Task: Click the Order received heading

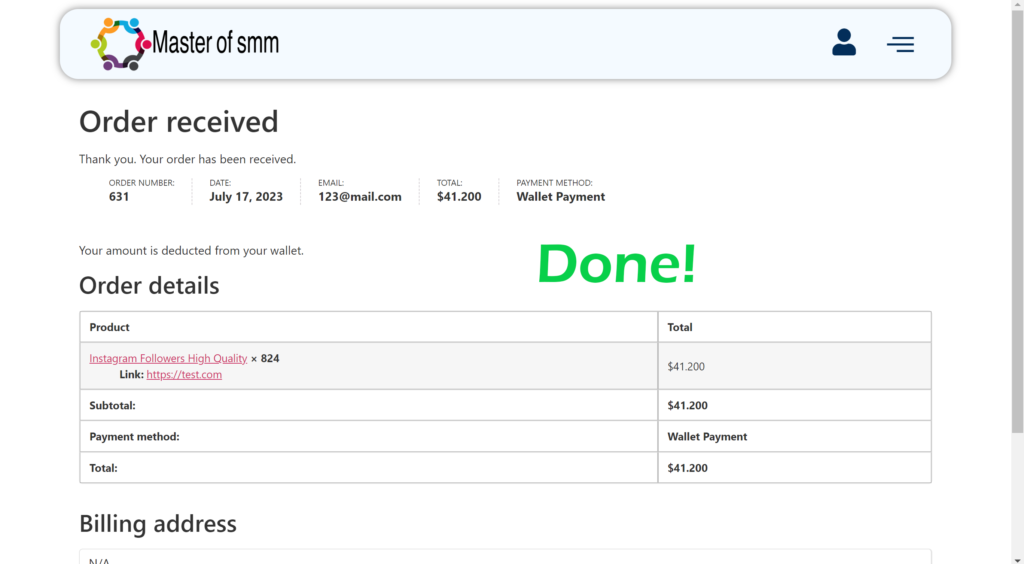Action: coord(179,122)
